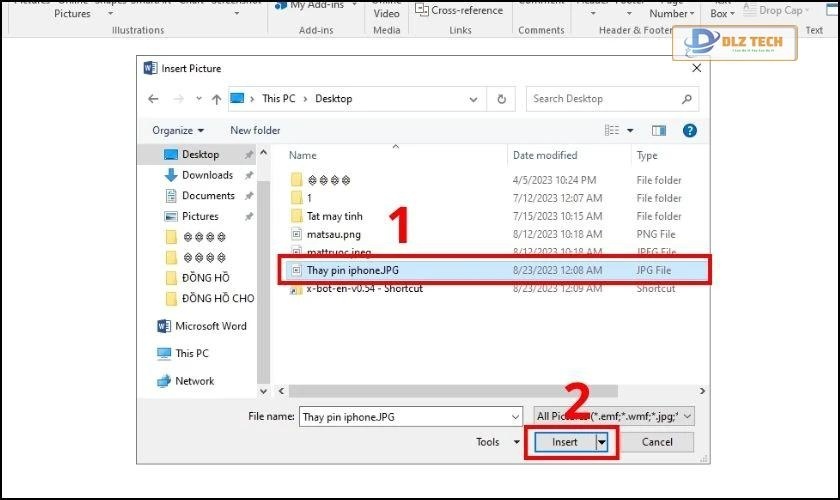Refresh the Desktop folder listing
This screenshot has height=500, width=840.
coord(502,99)
